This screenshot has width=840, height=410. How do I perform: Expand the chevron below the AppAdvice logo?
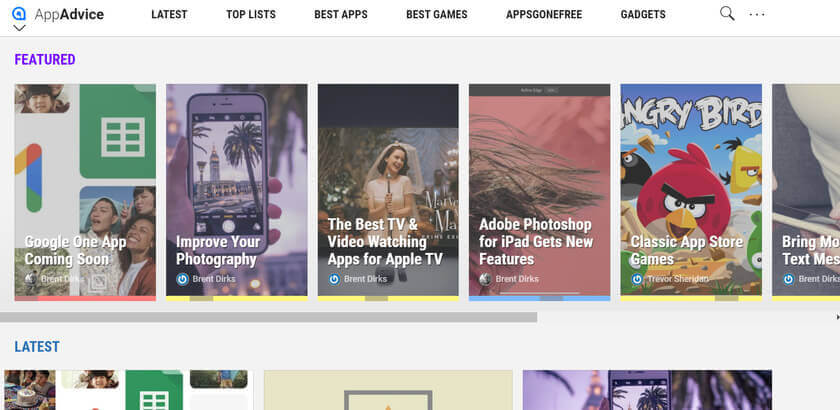pyautogui.click(x=19, y=28)
